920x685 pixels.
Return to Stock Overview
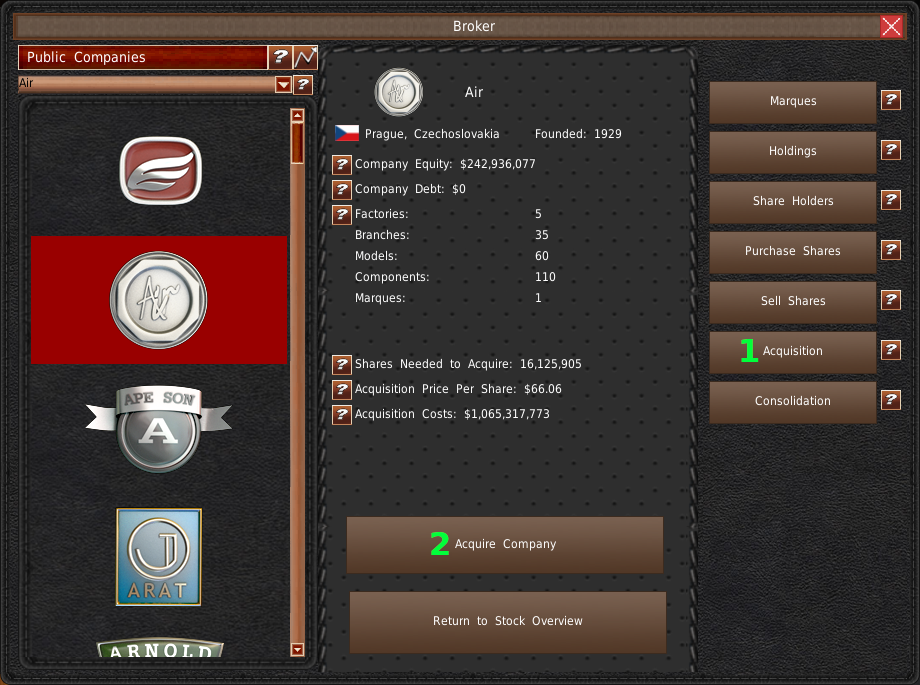507,621
